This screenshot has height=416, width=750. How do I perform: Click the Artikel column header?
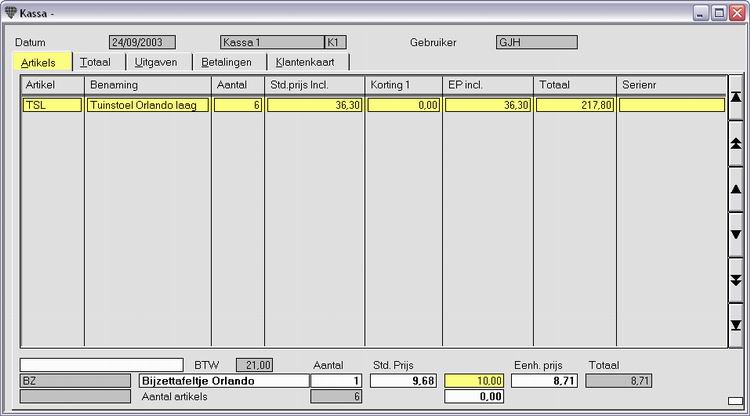[53, 85]
